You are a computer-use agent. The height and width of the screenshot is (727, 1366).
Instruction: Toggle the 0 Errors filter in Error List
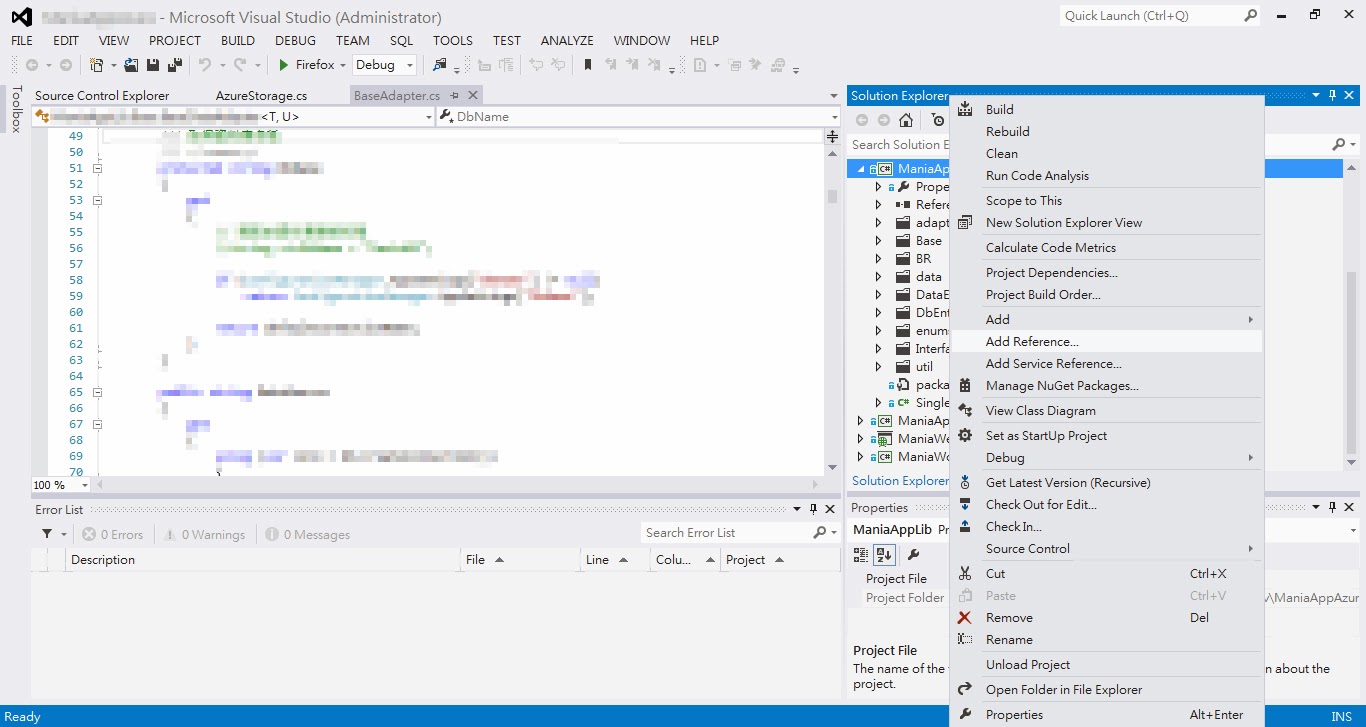[112, 533]
